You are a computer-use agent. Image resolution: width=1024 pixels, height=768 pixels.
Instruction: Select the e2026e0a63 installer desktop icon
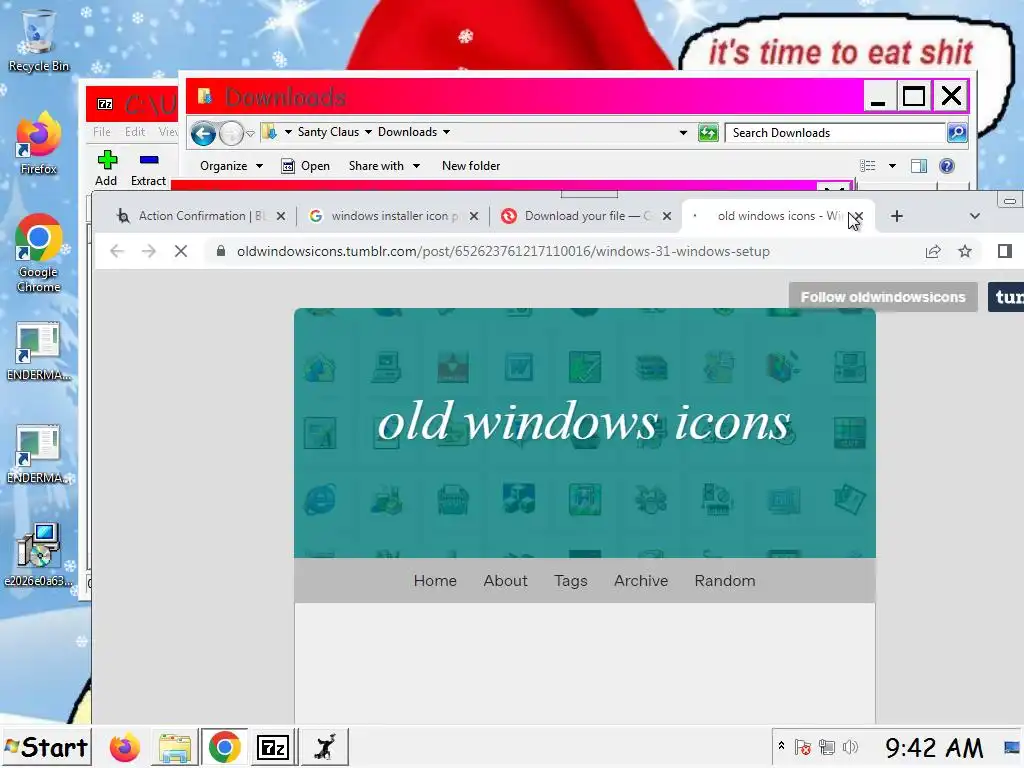(x=38, y=554)
